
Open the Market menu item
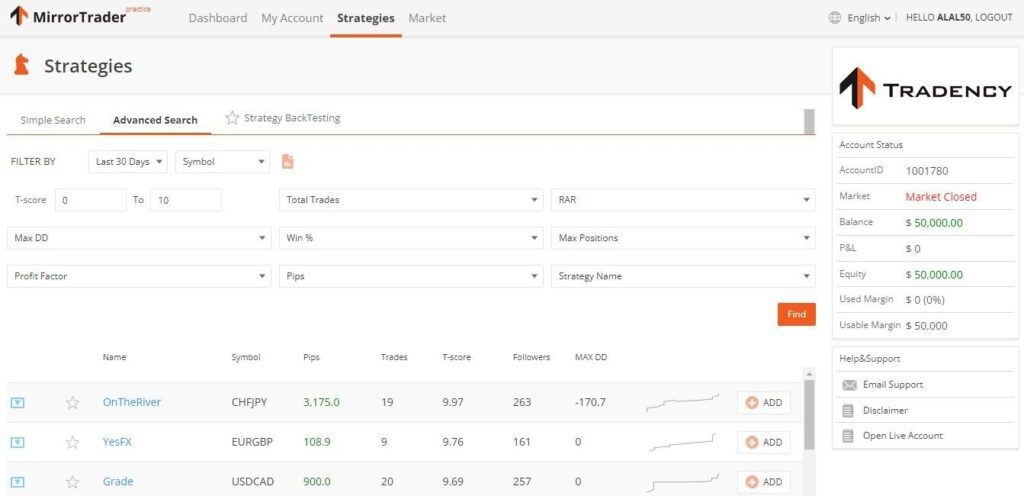[x=427, y=18]
